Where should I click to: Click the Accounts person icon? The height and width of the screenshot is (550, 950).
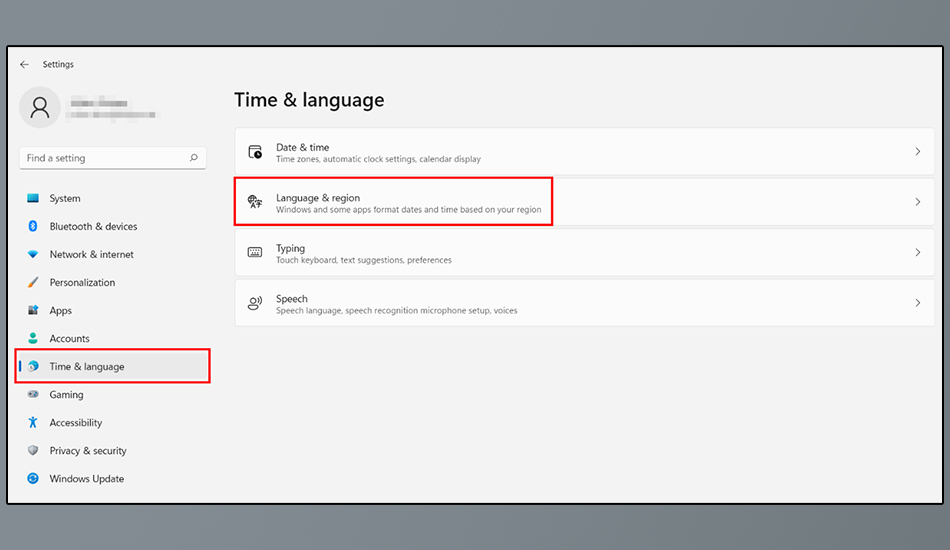tap(33, 338)
